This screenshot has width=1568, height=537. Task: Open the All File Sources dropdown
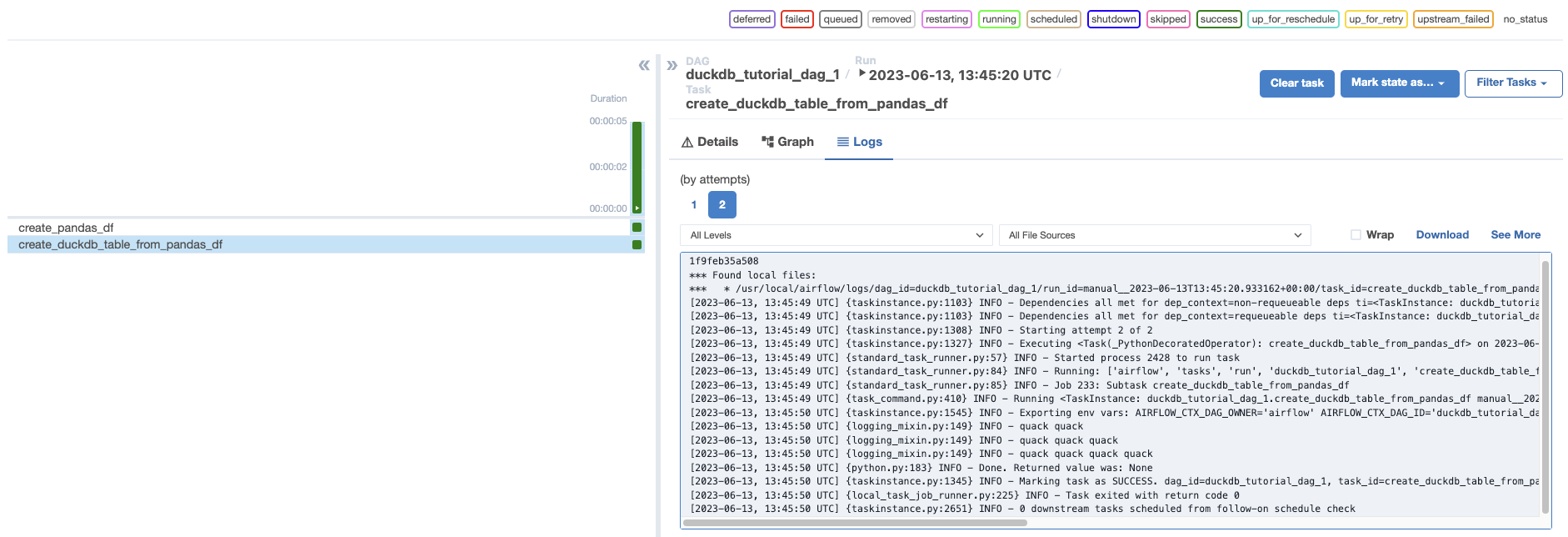point(1154,235)
